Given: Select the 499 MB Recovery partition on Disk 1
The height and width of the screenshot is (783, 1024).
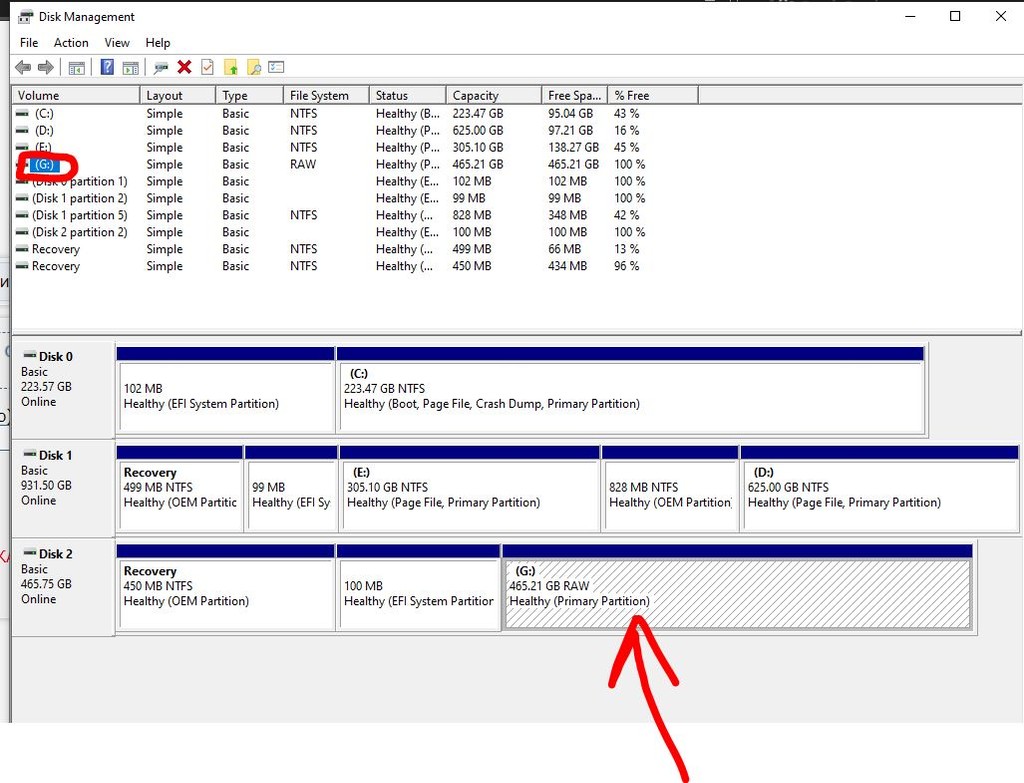Looking at the screenshot, I should pyautogui.click(x=180, y=488).
